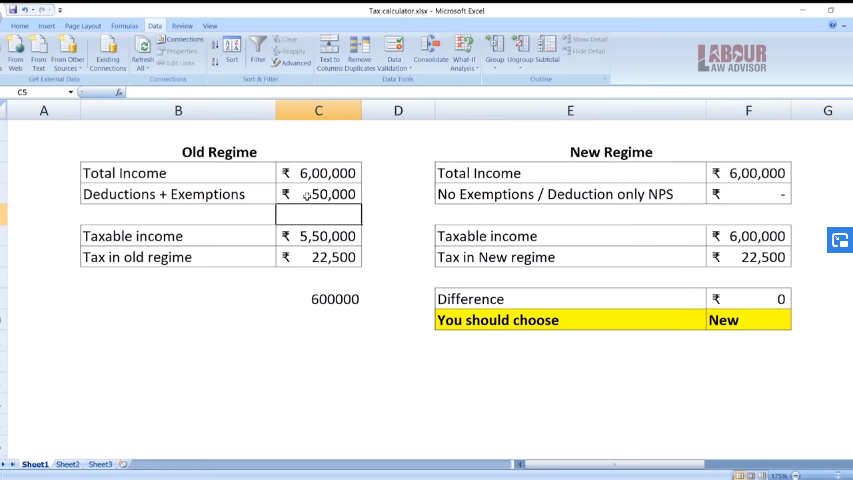The width and height of the screenshot is (853, 480).
Task: Open the Page Layout ribbon tab
Action: (83, 26)
